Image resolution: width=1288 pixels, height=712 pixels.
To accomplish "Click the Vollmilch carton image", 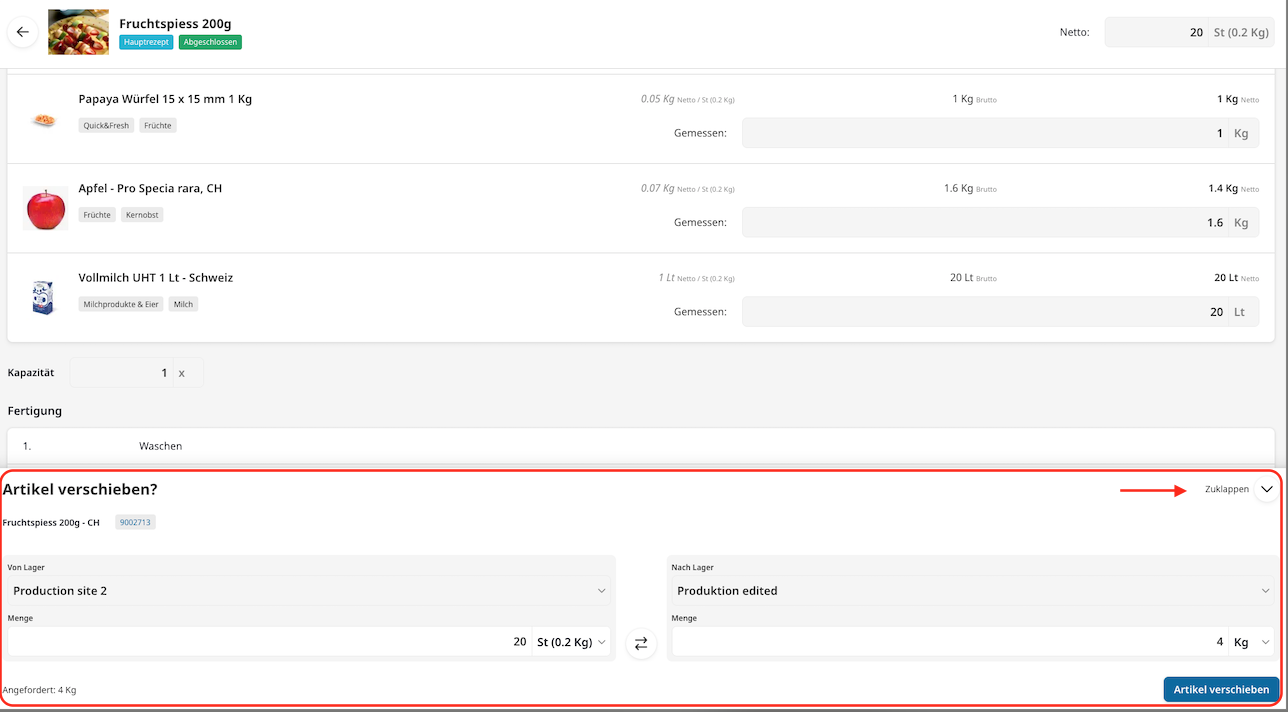I will coord(43,297).
